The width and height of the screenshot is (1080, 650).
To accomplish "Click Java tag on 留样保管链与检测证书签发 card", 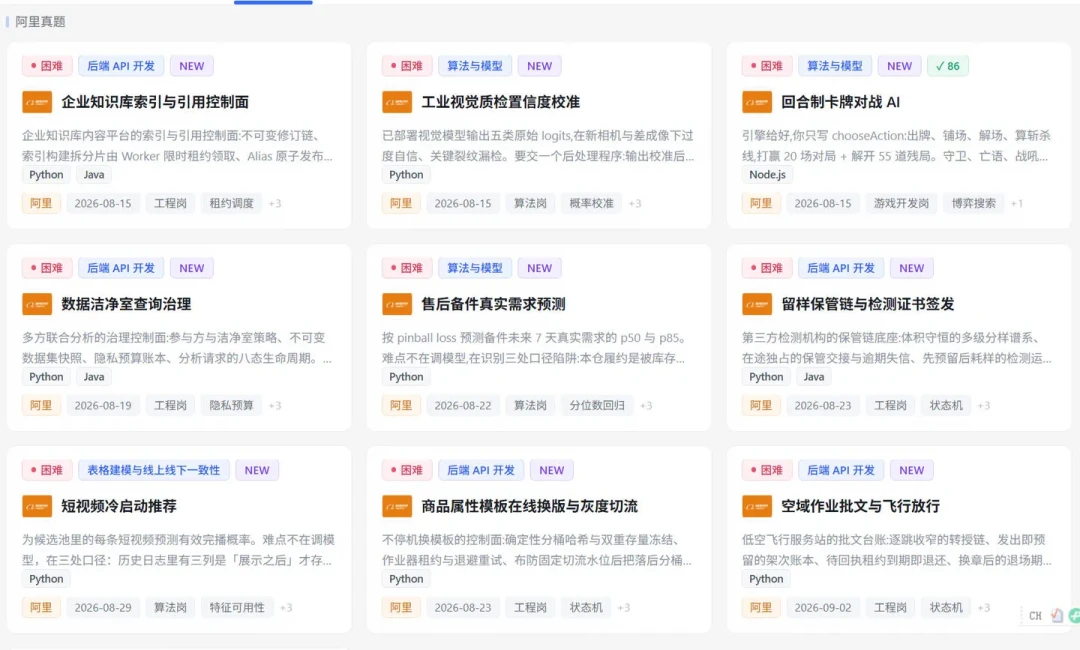I will point(813,377).
